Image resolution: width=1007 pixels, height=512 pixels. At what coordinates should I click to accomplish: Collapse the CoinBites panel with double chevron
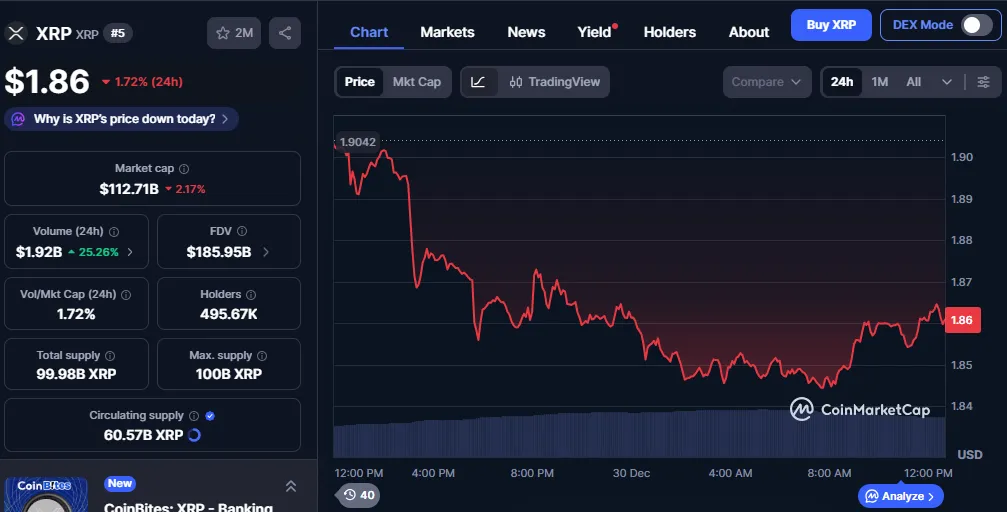tap(291, 486)
